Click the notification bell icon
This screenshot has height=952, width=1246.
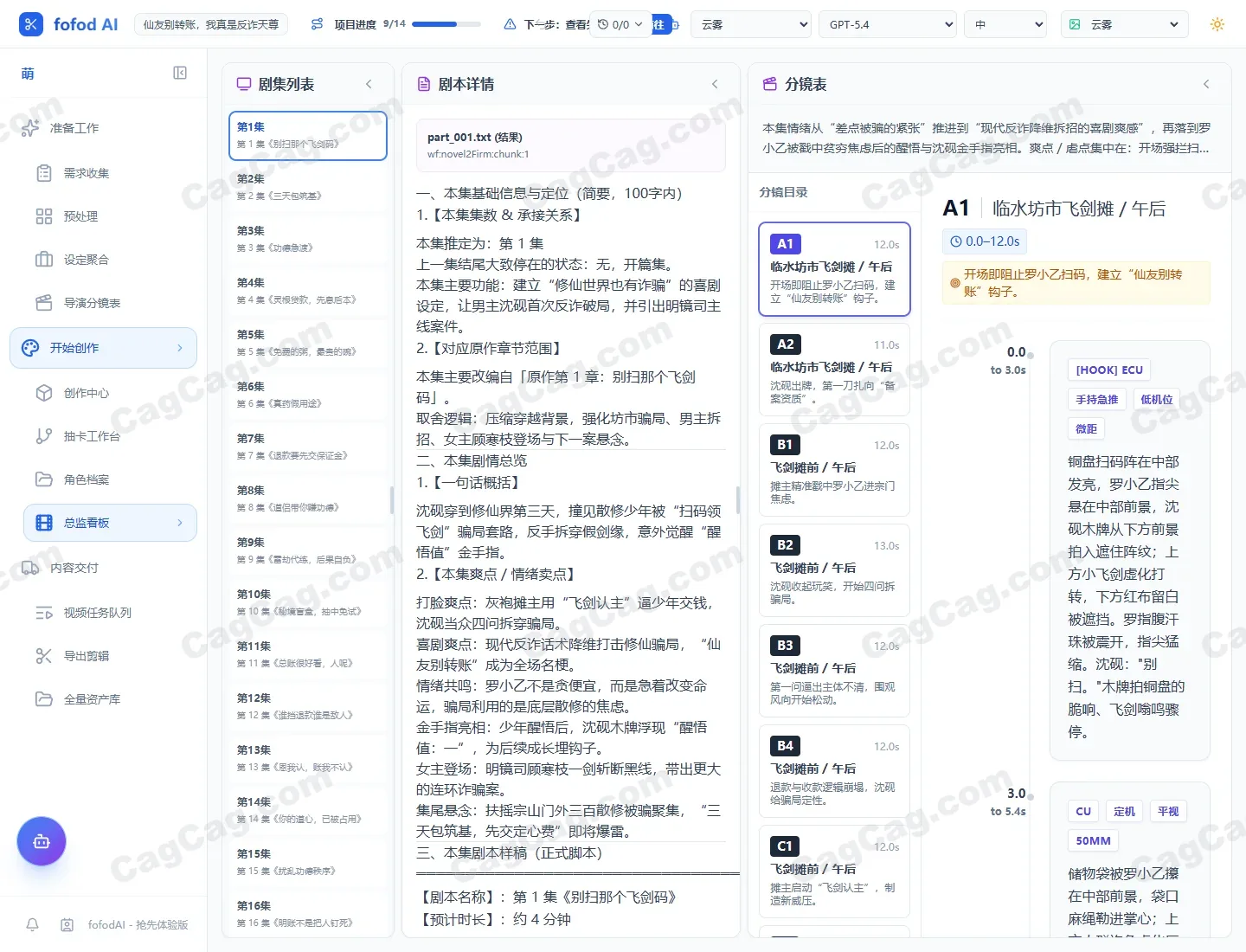[x=33, y=924]
